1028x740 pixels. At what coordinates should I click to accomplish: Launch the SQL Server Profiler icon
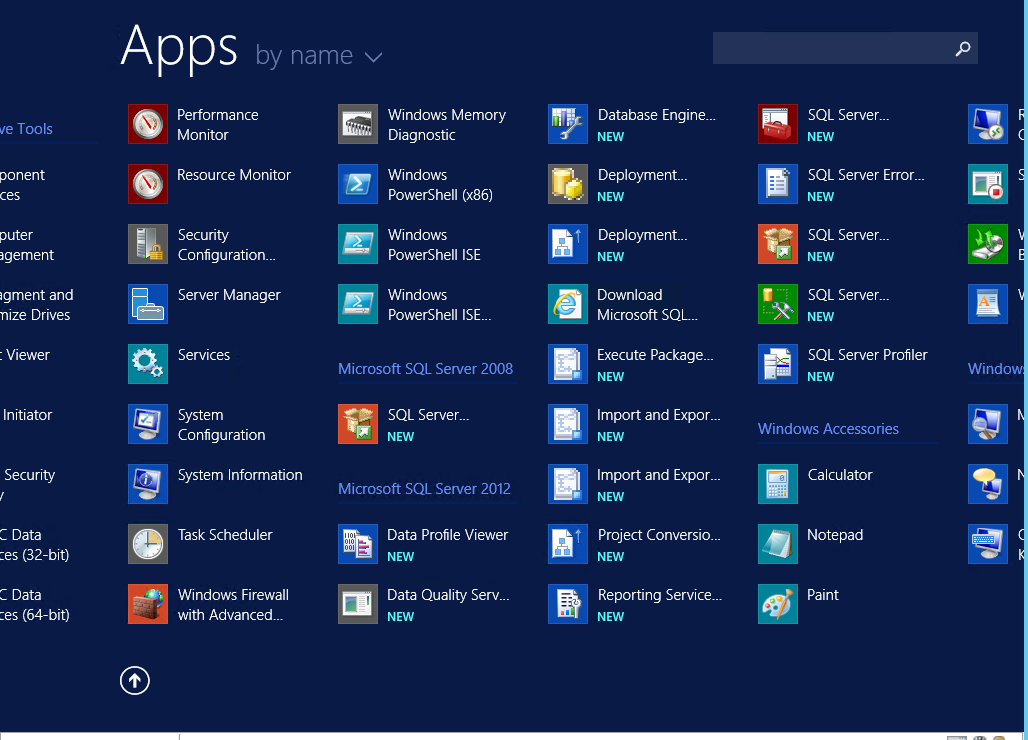[778, 364]
